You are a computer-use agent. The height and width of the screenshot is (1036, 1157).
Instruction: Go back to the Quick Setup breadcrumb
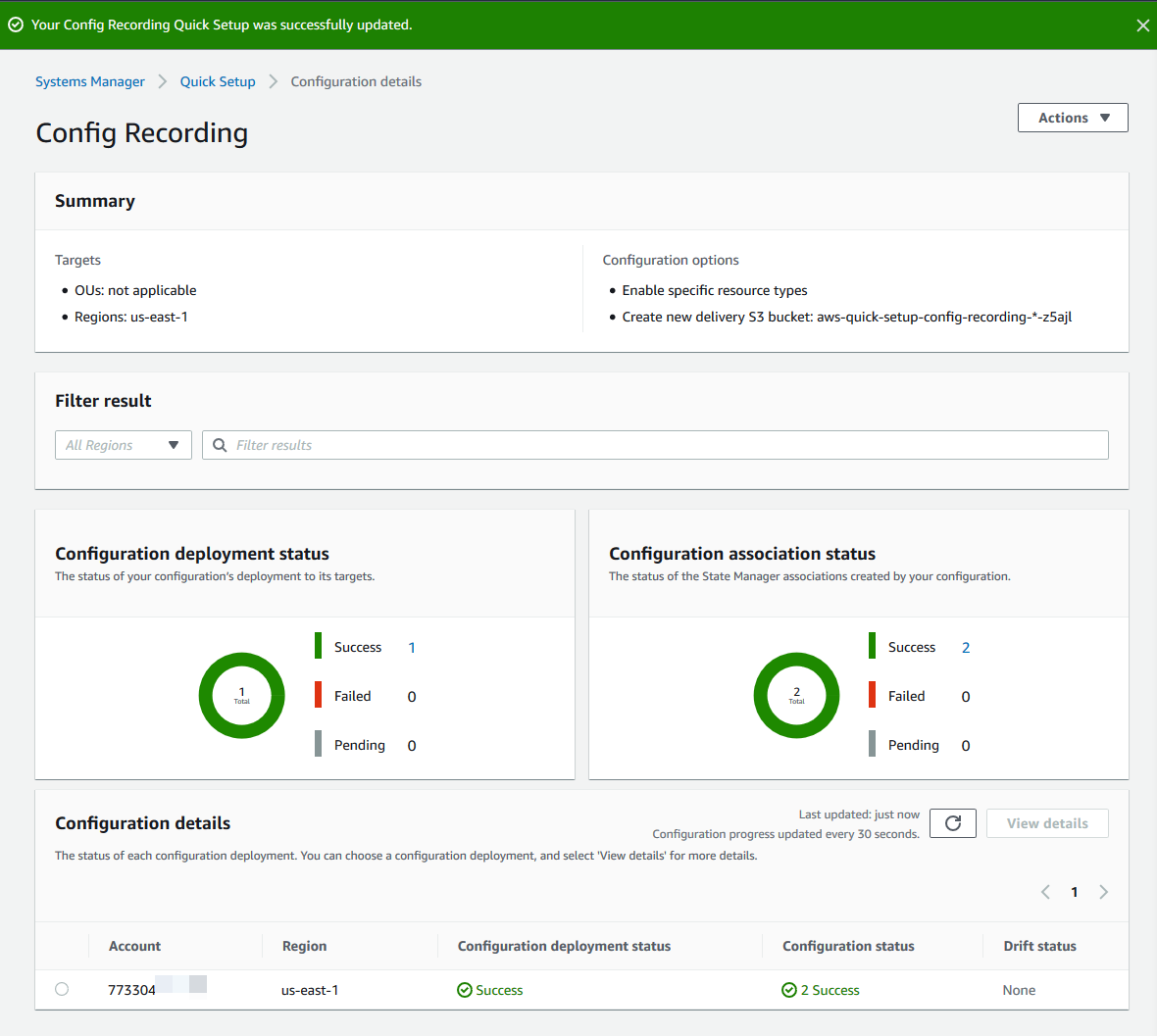click(x=218, y=82)
